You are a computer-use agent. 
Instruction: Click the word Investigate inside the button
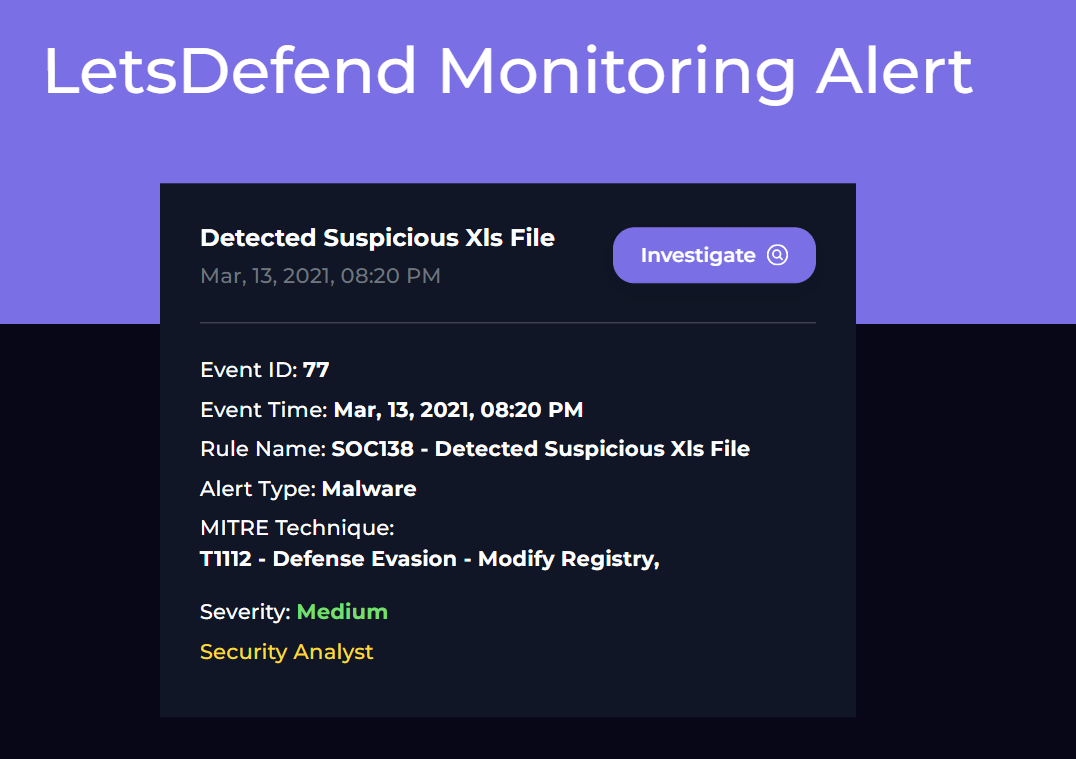click(698, 255)
